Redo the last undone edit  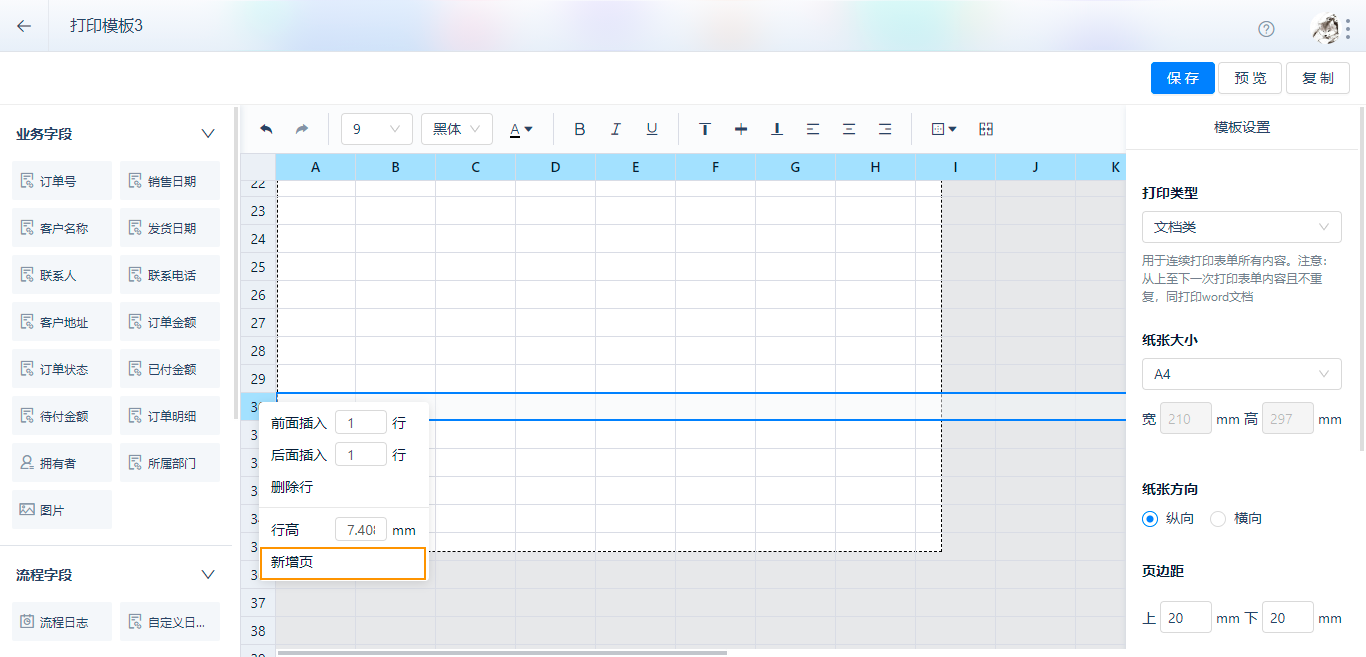(x=301, y=129)
